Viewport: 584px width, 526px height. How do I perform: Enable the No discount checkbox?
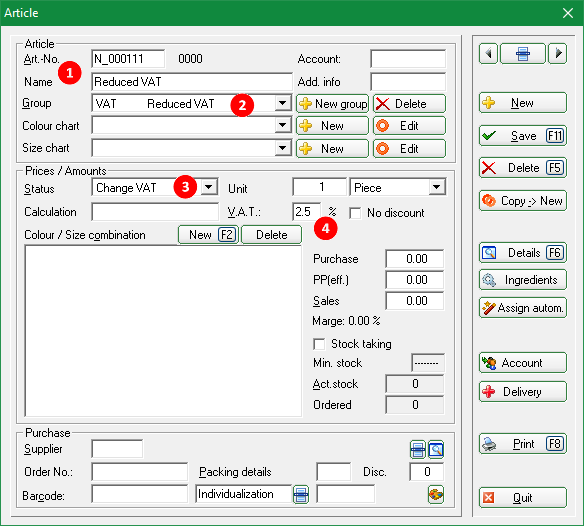[x=355, y=213]
